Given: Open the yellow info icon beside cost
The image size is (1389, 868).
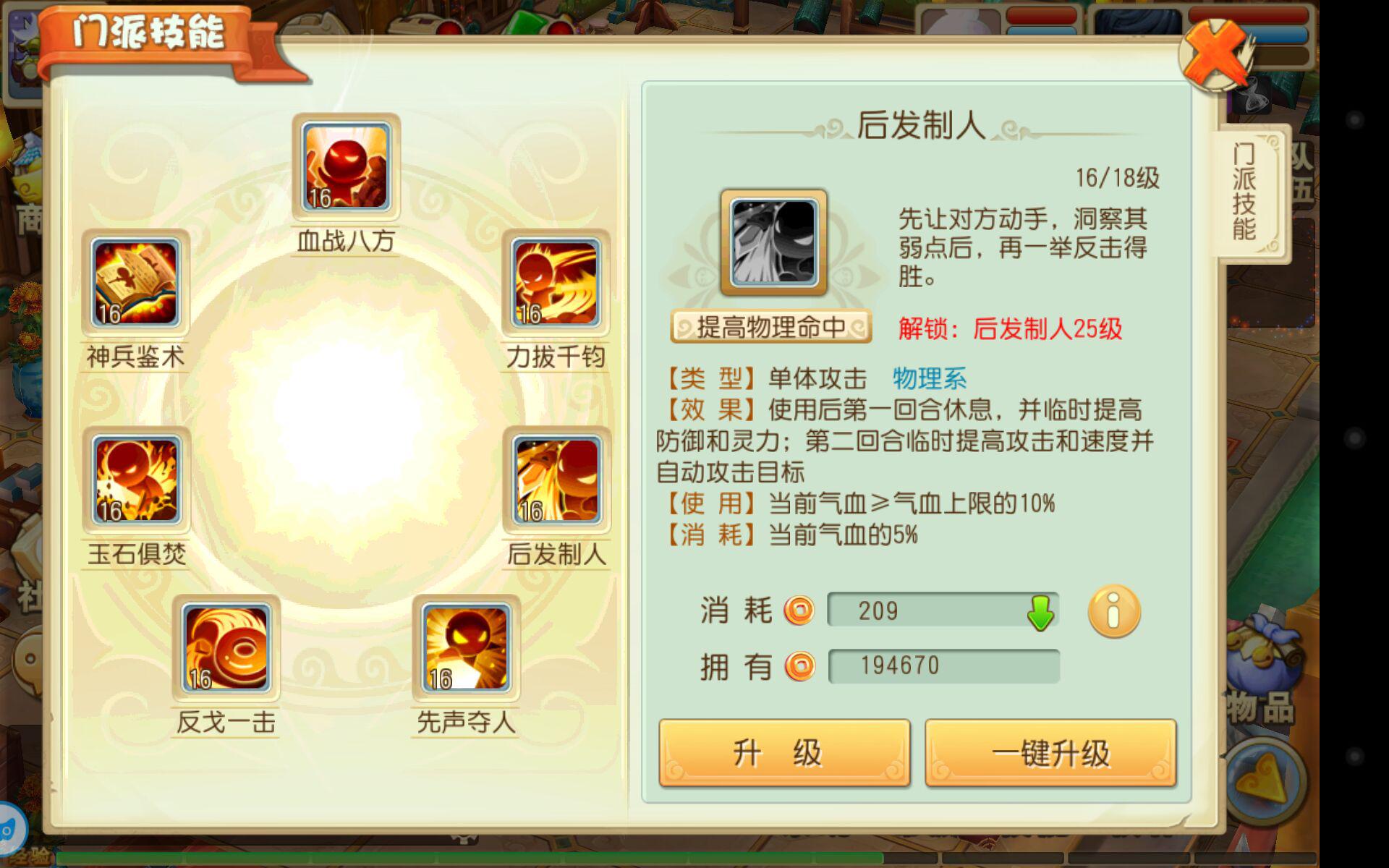Looking at the screenshot, I should point(1114,611).
